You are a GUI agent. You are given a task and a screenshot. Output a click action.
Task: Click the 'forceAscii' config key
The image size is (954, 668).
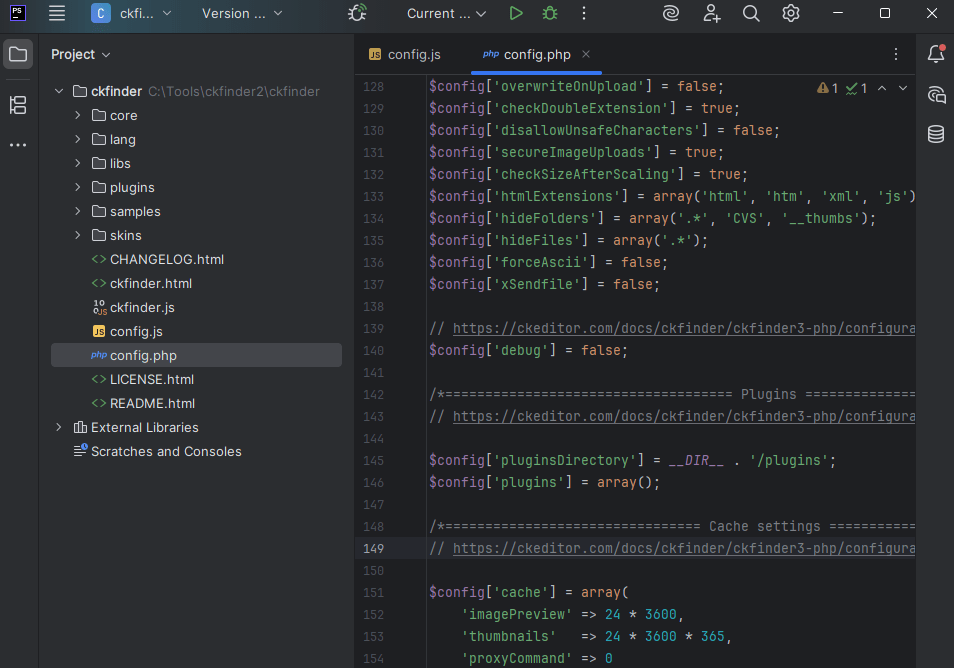pos(540,262)
